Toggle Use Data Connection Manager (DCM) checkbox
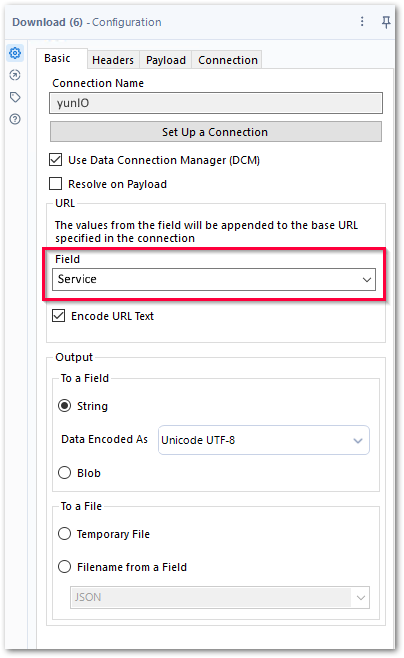 point(56,160)
